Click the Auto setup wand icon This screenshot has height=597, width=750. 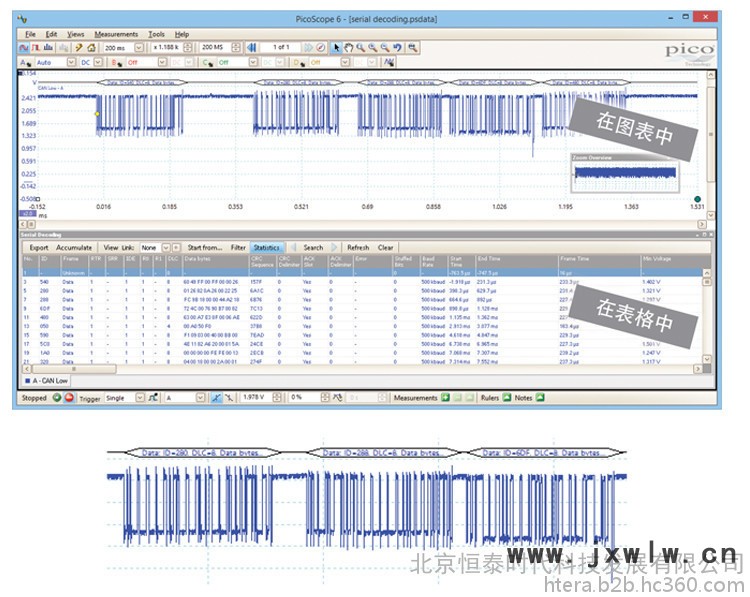click(x=79, y=47)
